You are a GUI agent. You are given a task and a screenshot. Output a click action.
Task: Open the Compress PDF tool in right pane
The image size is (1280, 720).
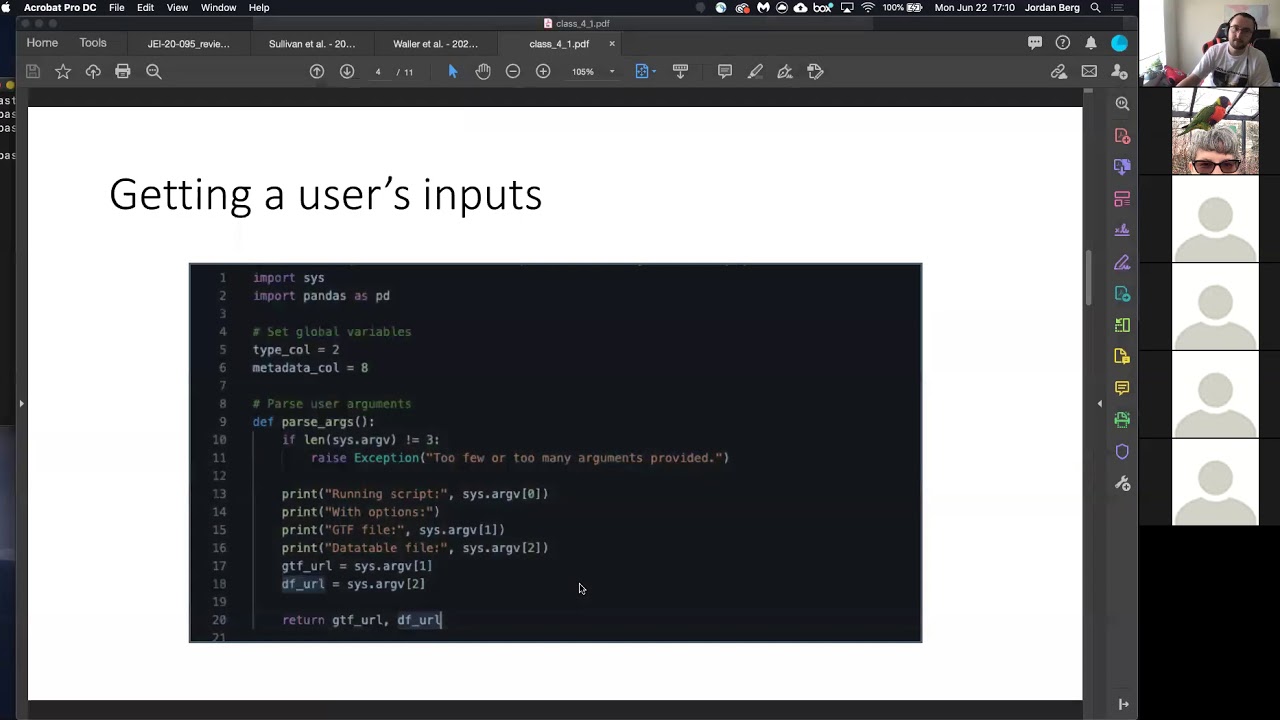click(1122, 325)
